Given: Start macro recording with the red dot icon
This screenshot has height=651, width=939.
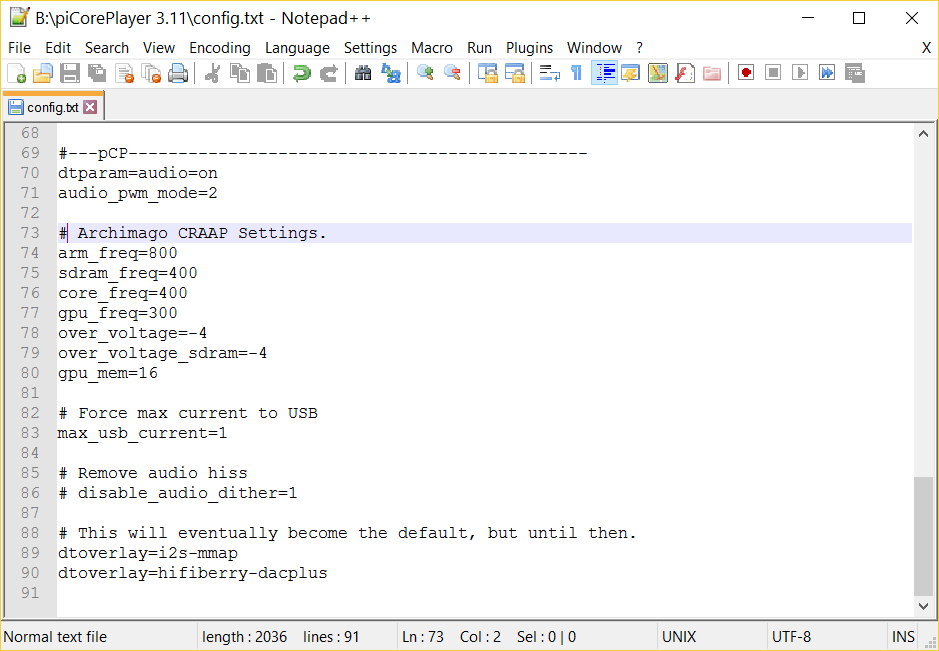Looking at the screenshot, I should [746, 73].
